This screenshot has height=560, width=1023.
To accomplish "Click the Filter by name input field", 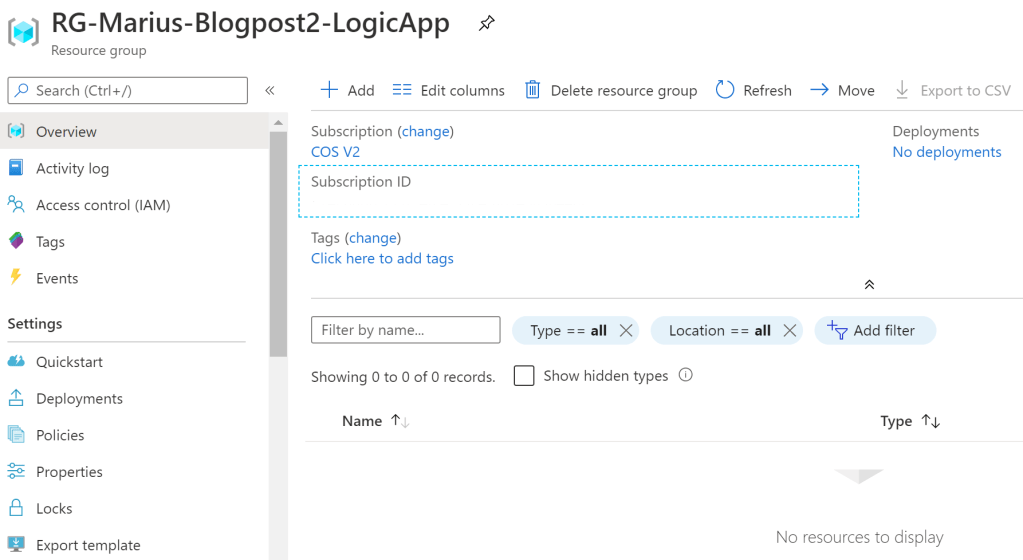I will pos(405,330).
